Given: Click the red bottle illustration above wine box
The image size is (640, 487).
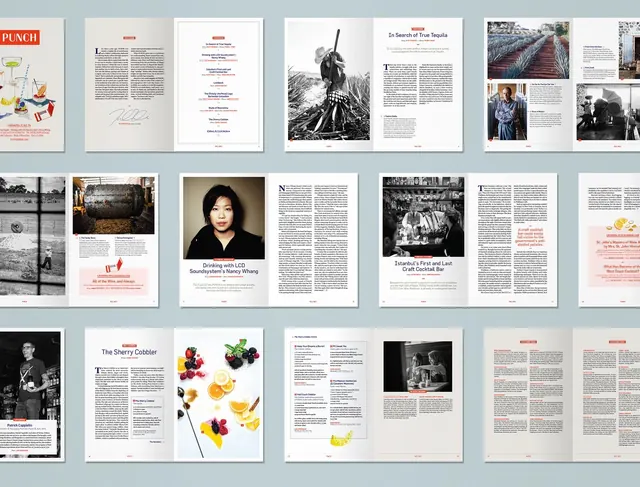Looking at the screenshot, I should pos(114,265).
